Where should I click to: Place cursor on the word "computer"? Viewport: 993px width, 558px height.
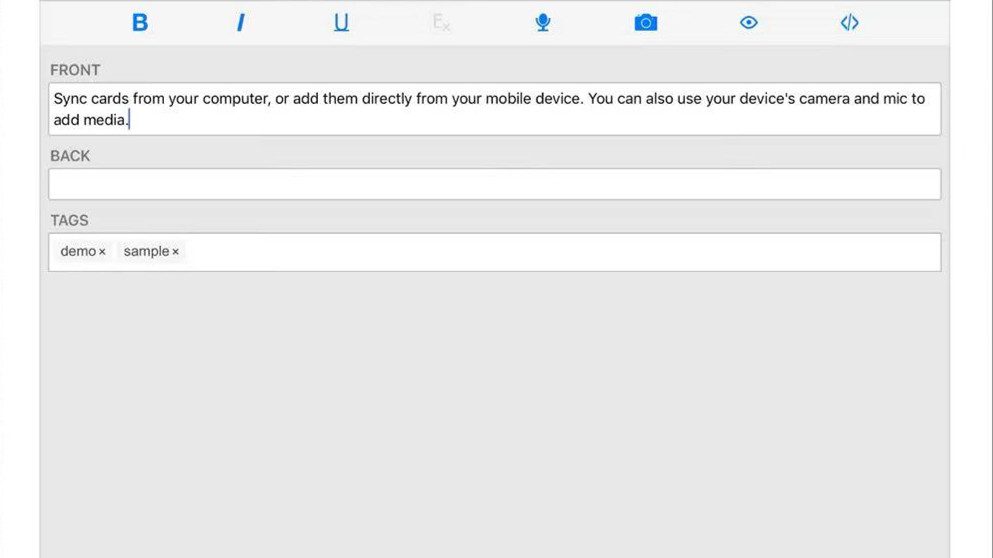232,99
